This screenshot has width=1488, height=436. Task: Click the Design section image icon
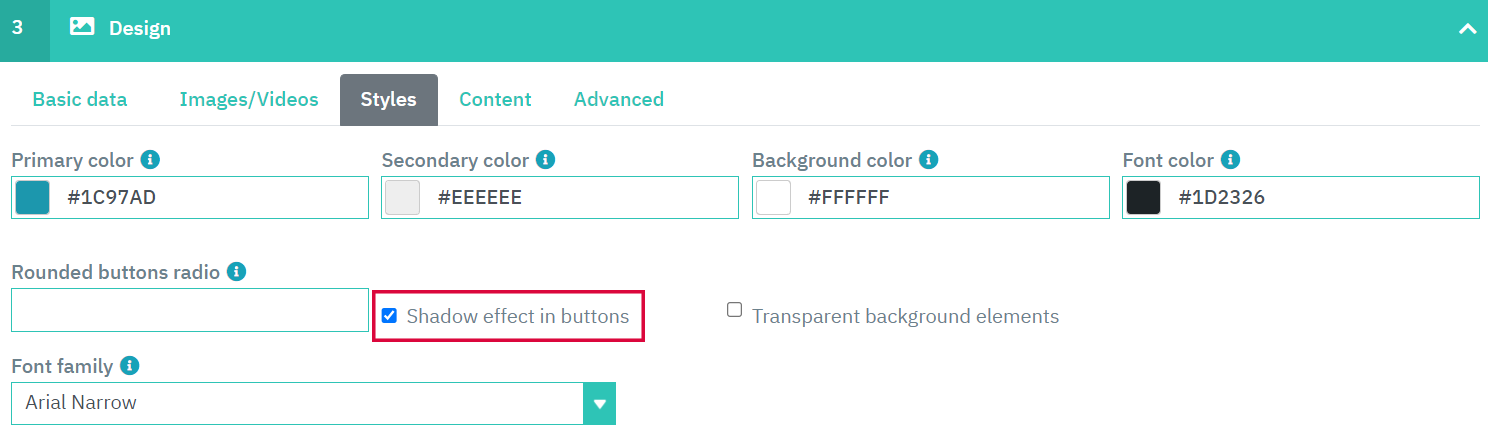(x=82, y=28)
